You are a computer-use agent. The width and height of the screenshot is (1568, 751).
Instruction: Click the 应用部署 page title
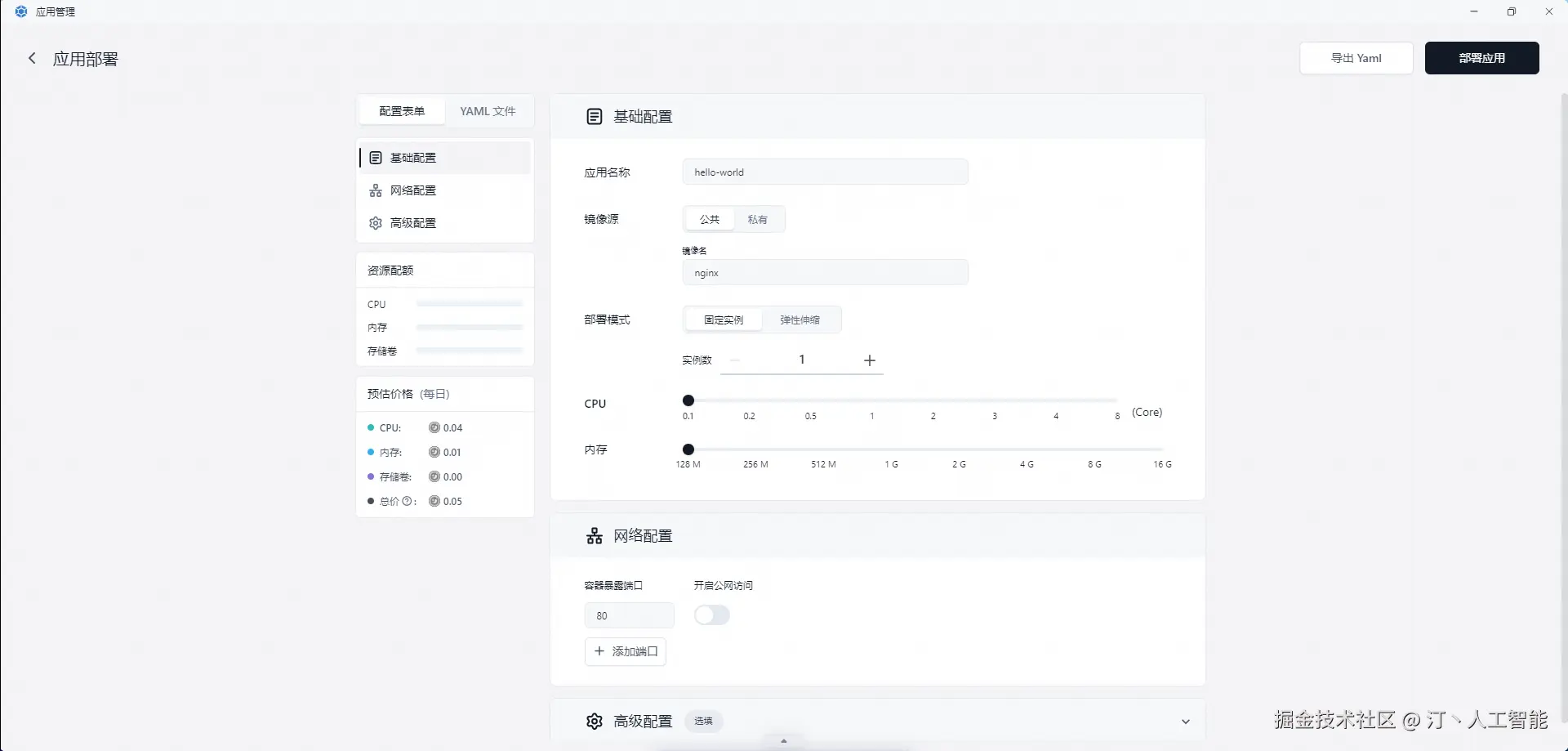coord(86,59)
